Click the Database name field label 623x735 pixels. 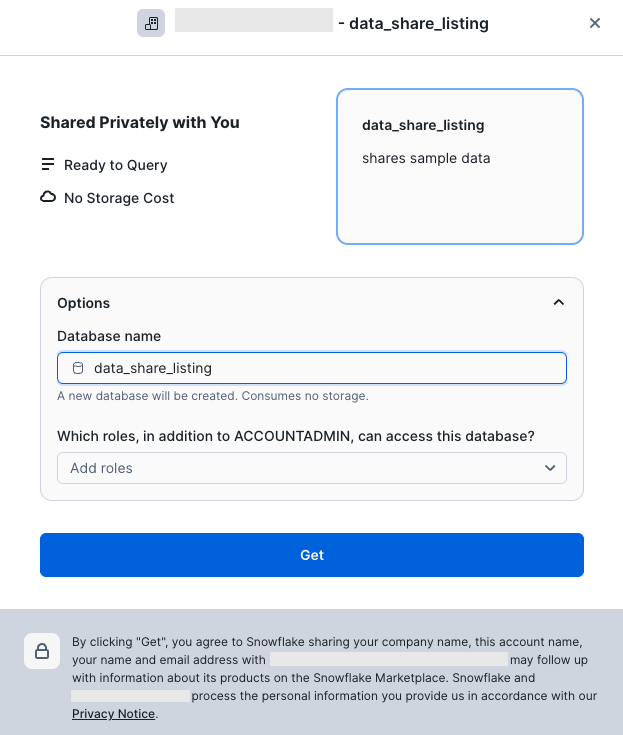[x=109, y=336]
